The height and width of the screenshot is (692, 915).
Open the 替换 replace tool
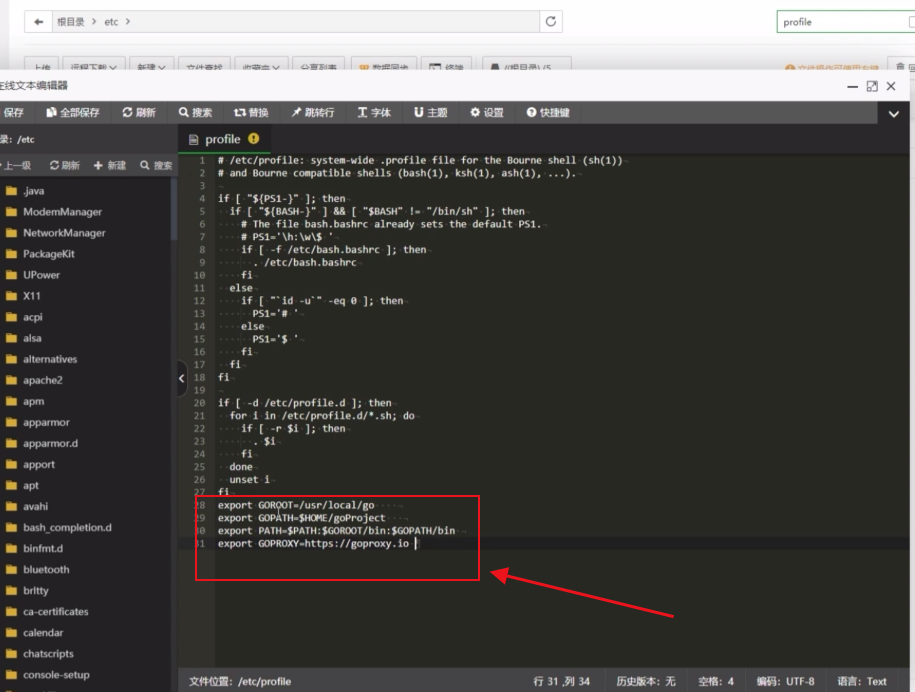point(252,113)
